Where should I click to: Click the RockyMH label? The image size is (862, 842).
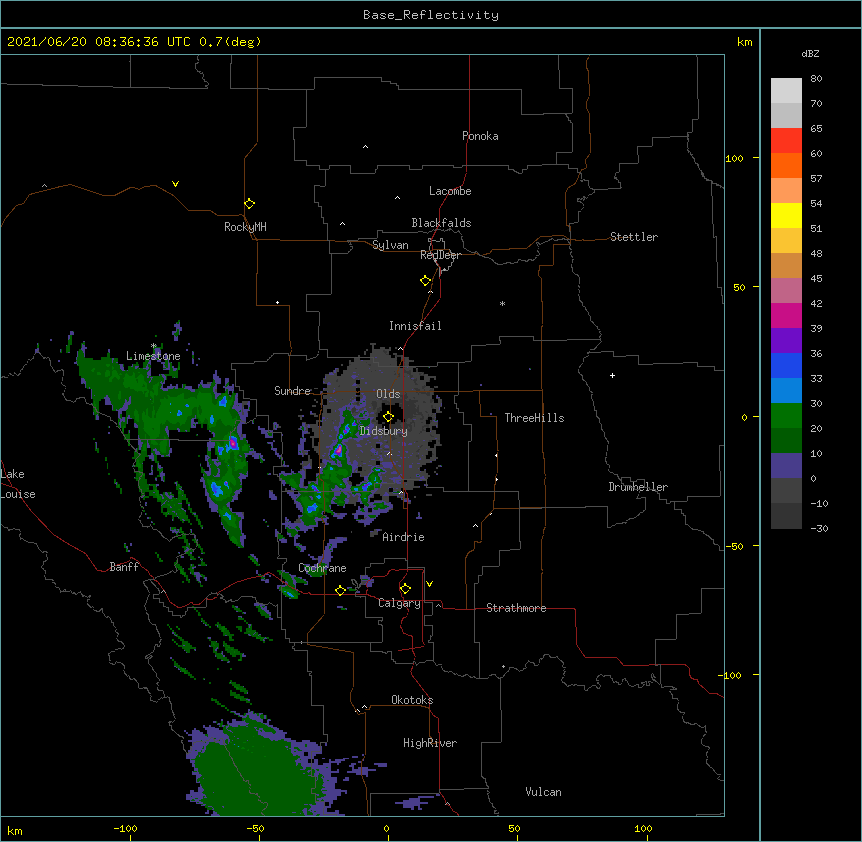pyautogui.click(x=245, y=227)
